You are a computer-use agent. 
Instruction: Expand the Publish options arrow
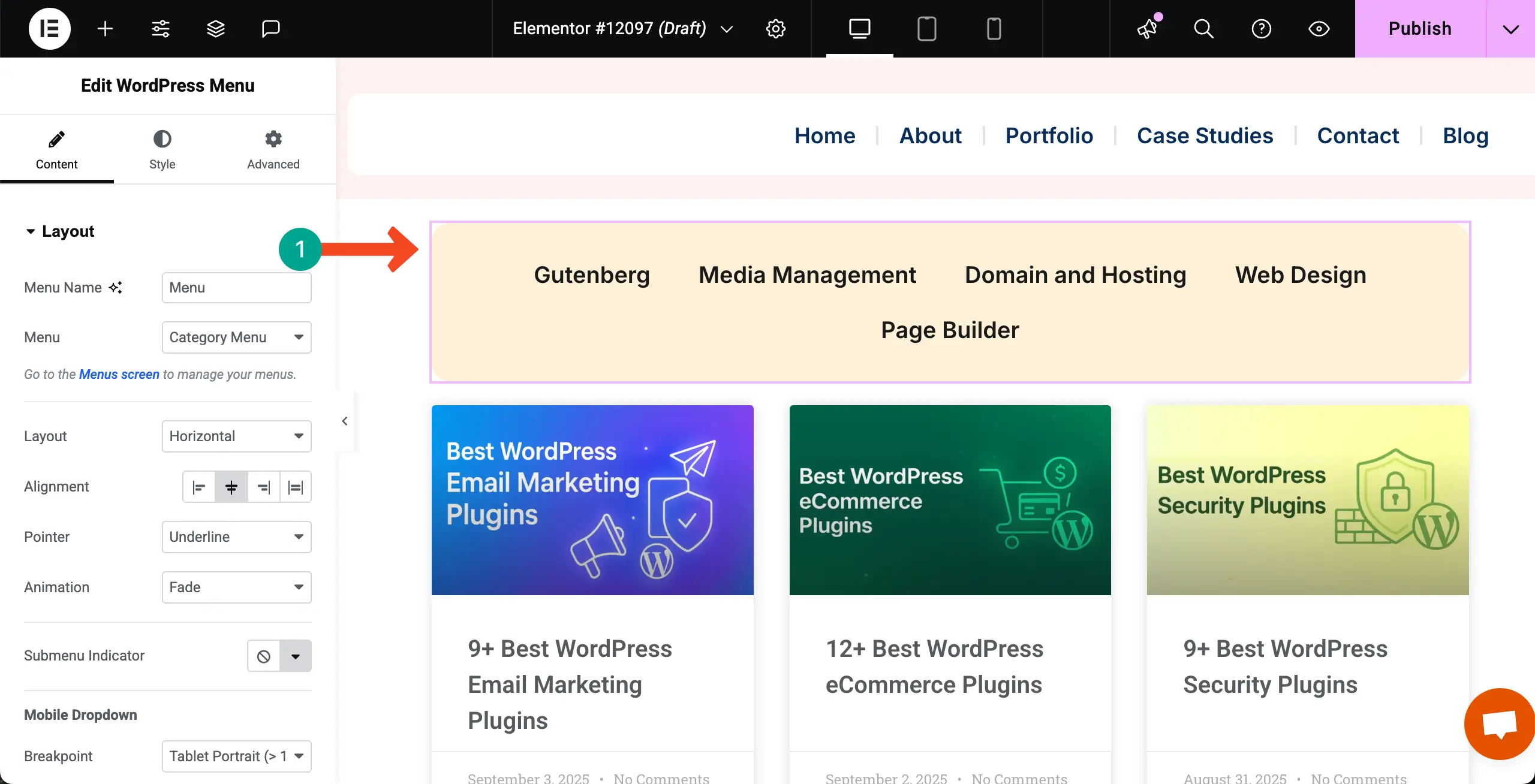pos(1511,29)
